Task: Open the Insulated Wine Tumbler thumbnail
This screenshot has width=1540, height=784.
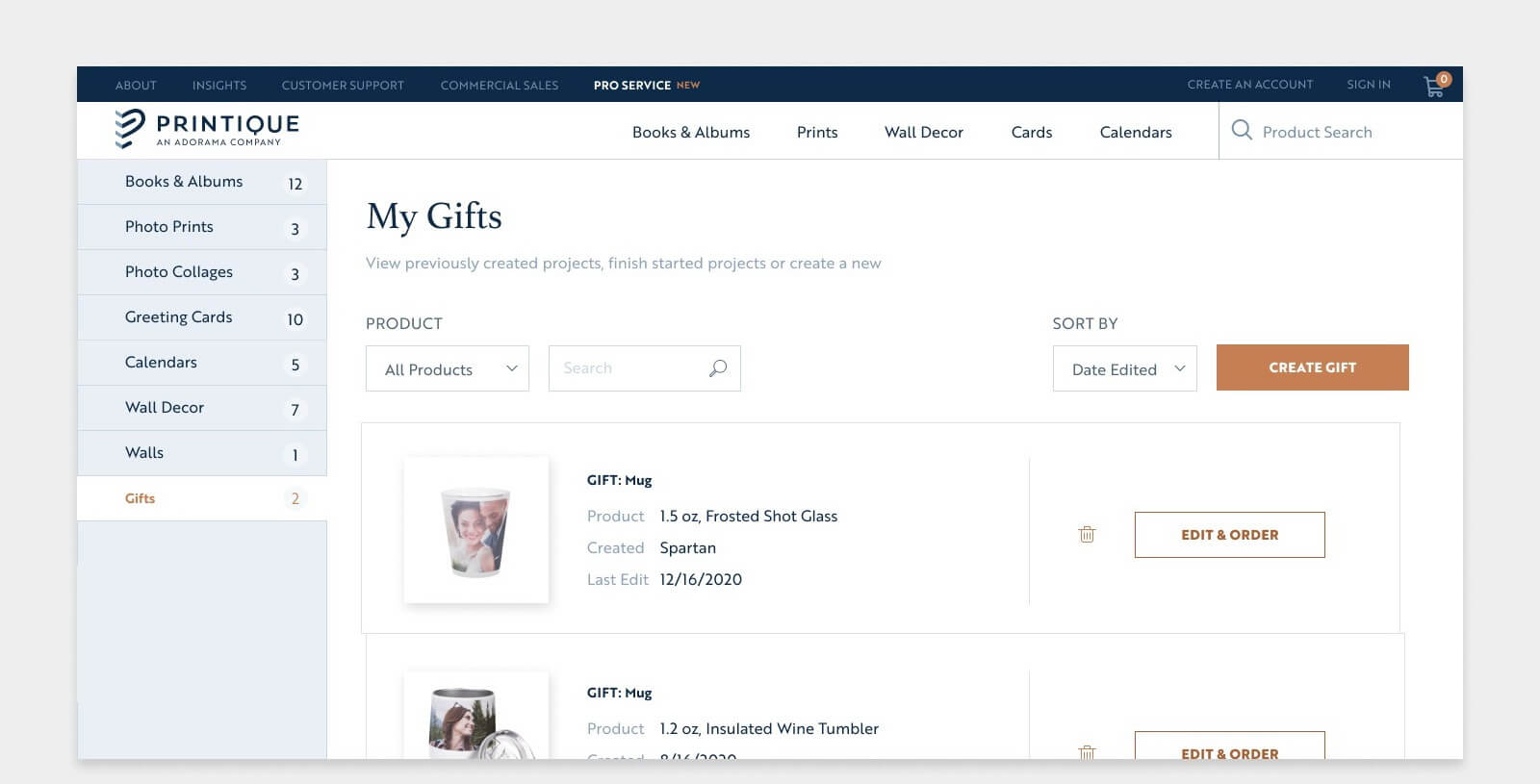Action: [476, 716]
